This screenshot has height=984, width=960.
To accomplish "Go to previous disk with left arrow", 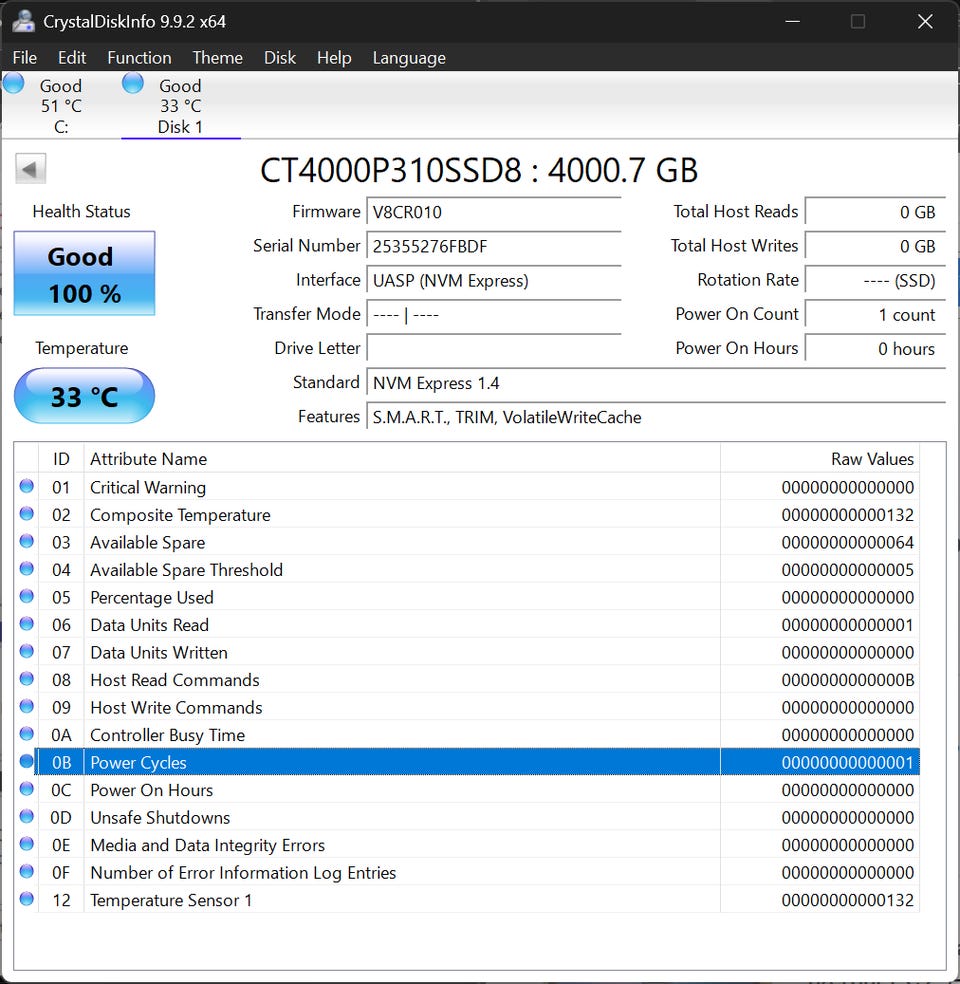I will click(x=30, y=169).
